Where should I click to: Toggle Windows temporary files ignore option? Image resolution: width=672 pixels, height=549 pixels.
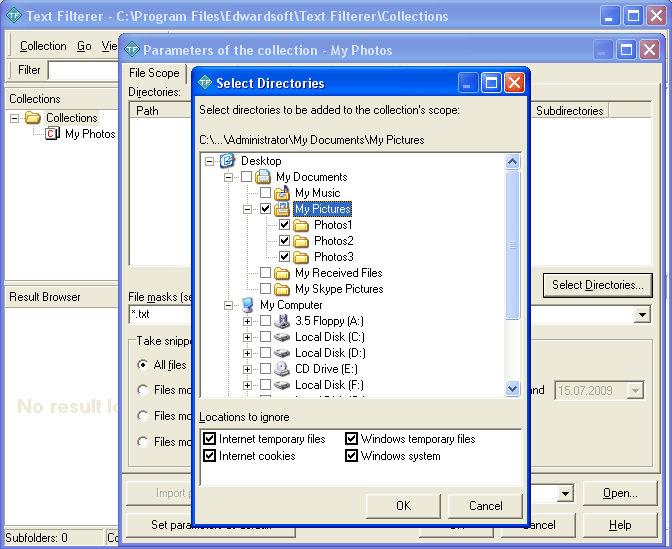pyautogui.click(x=351, y=438)
